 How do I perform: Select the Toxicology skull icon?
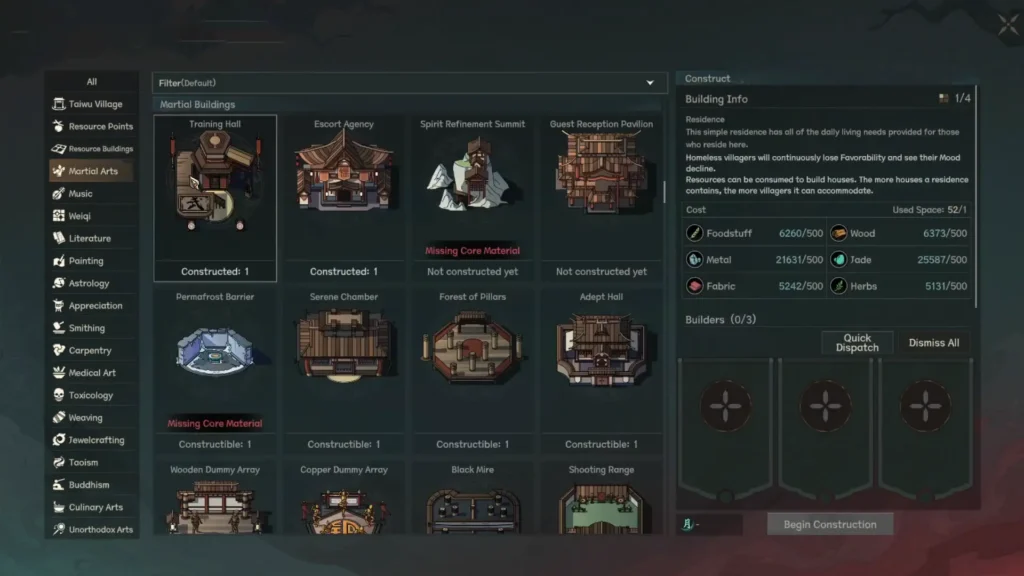(x=59, y=395)
